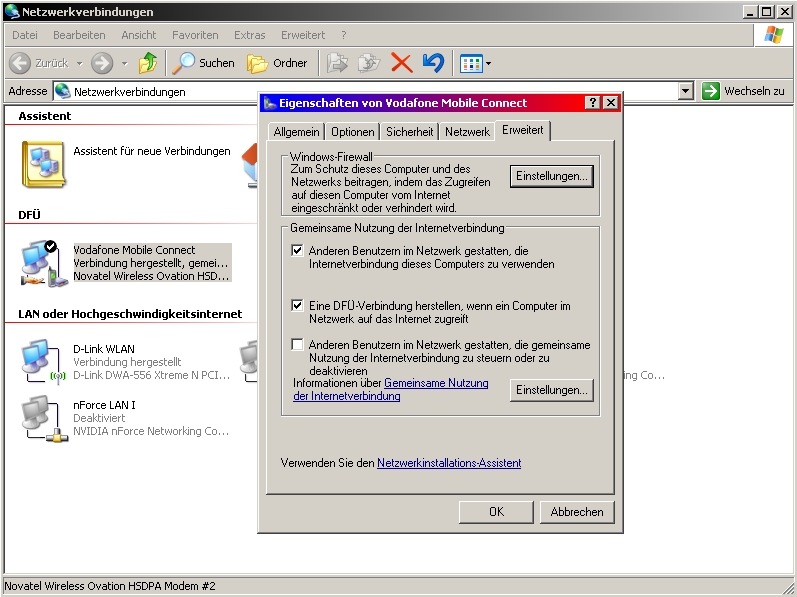Open the Erweitert menu
797x597 pixels.
tap(303, 35)
